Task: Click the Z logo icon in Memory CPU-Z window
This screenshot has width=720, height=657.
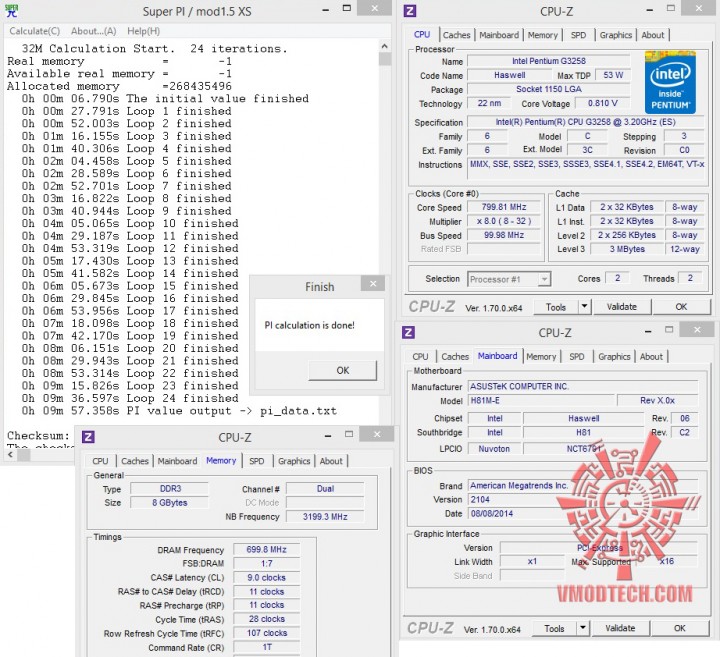Action: point(88,437)
